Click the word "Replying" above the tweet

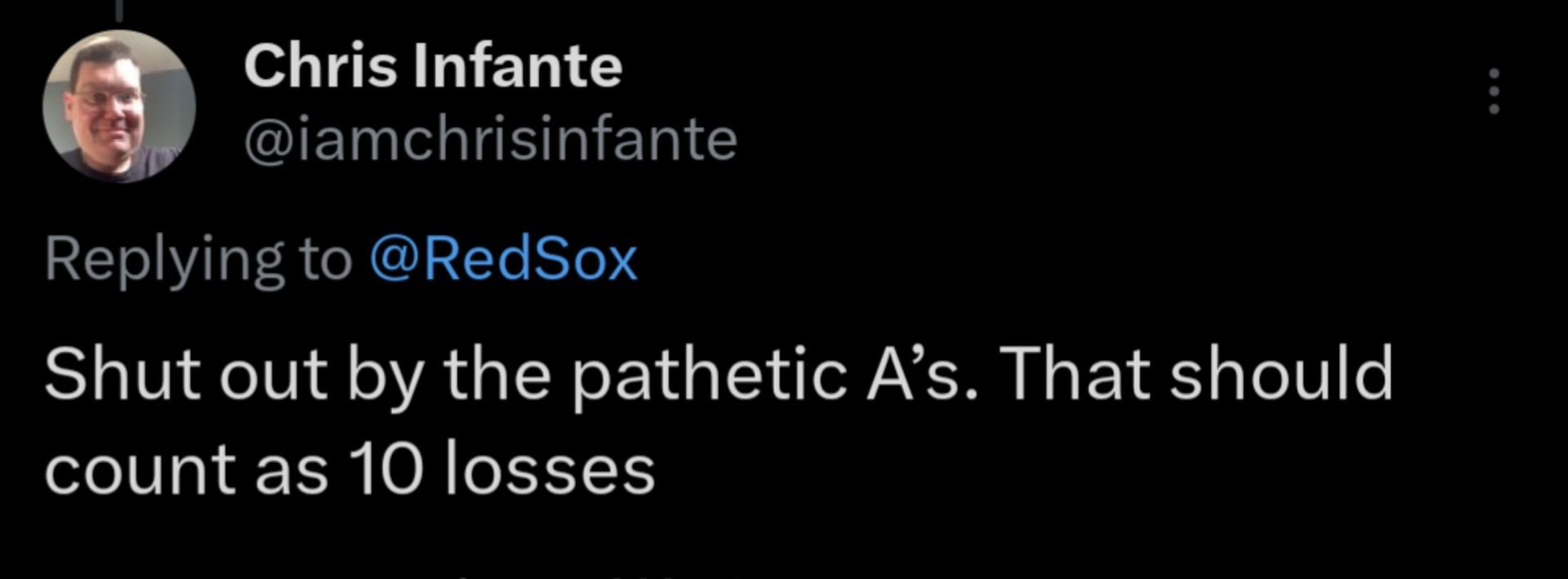click(x=164, y=261)
